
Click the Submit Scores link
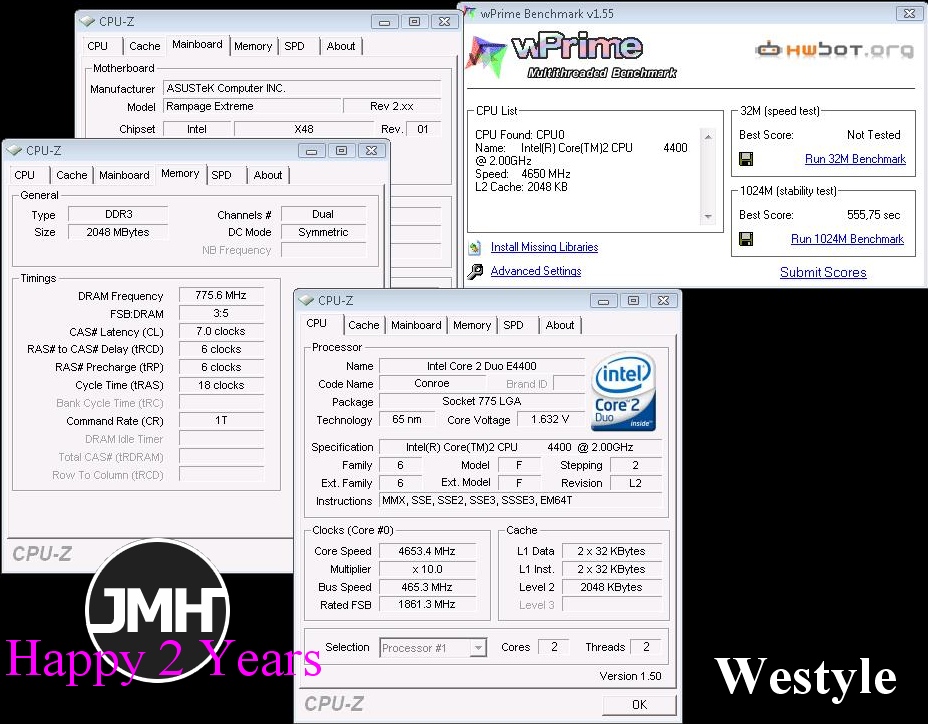823,272
